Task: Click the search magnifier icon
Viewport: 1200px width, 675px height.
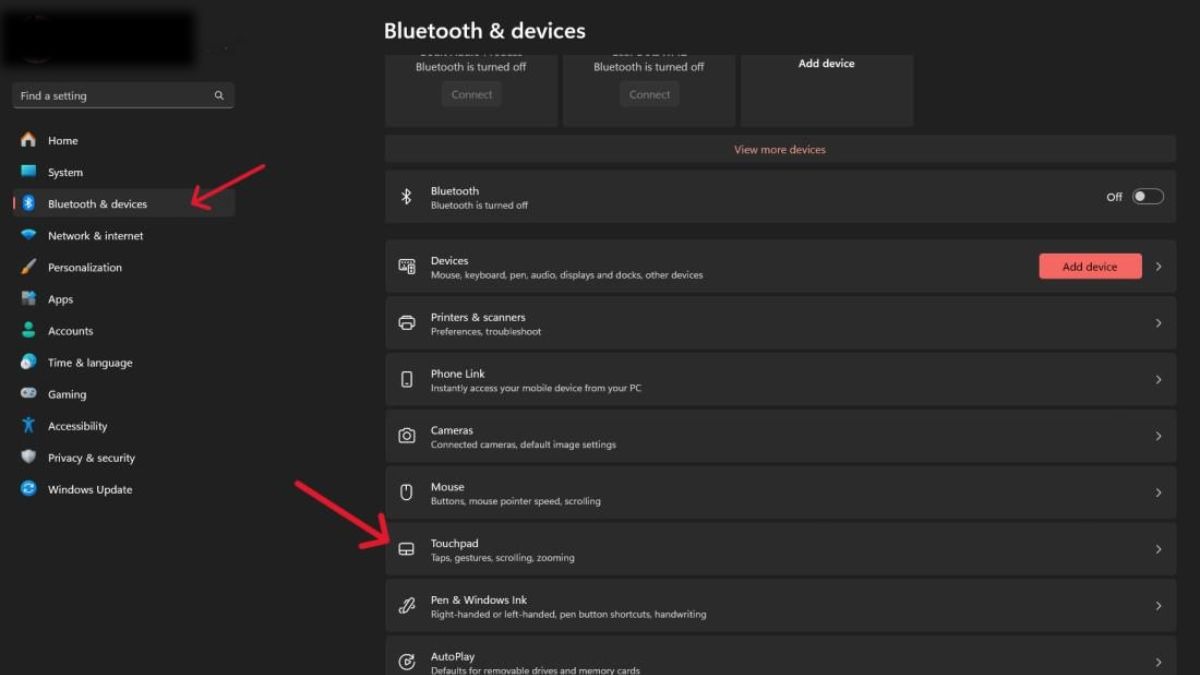Action: [x=219, y=96]
